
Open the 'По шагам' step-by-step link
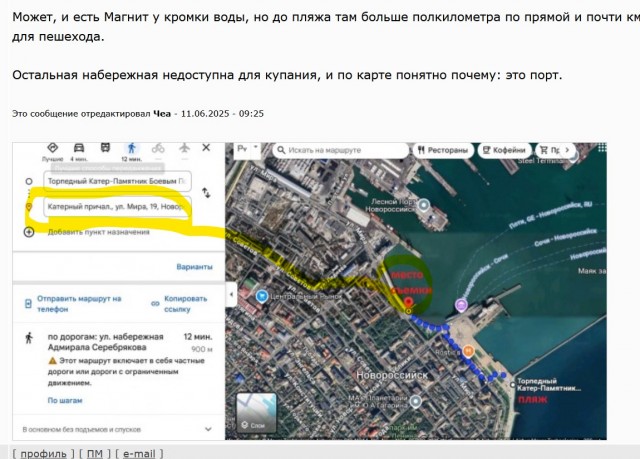(x=65, y=400)
